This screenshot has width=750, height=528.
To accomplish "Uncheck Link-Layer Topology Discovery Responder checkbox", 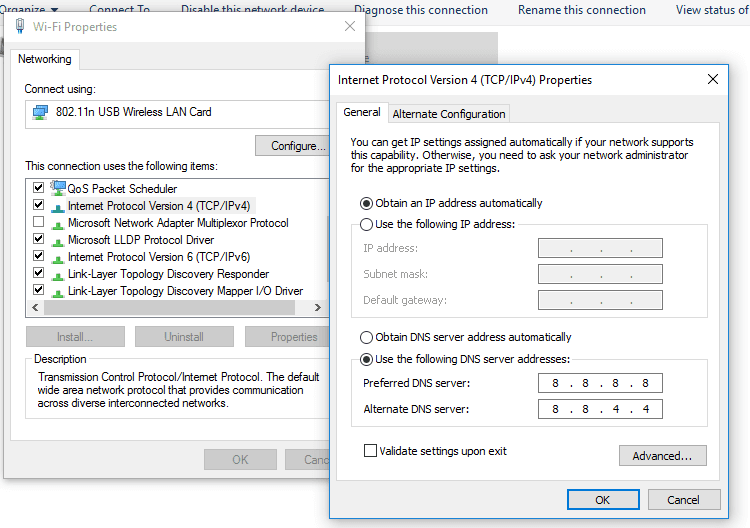I will [39, 273].
